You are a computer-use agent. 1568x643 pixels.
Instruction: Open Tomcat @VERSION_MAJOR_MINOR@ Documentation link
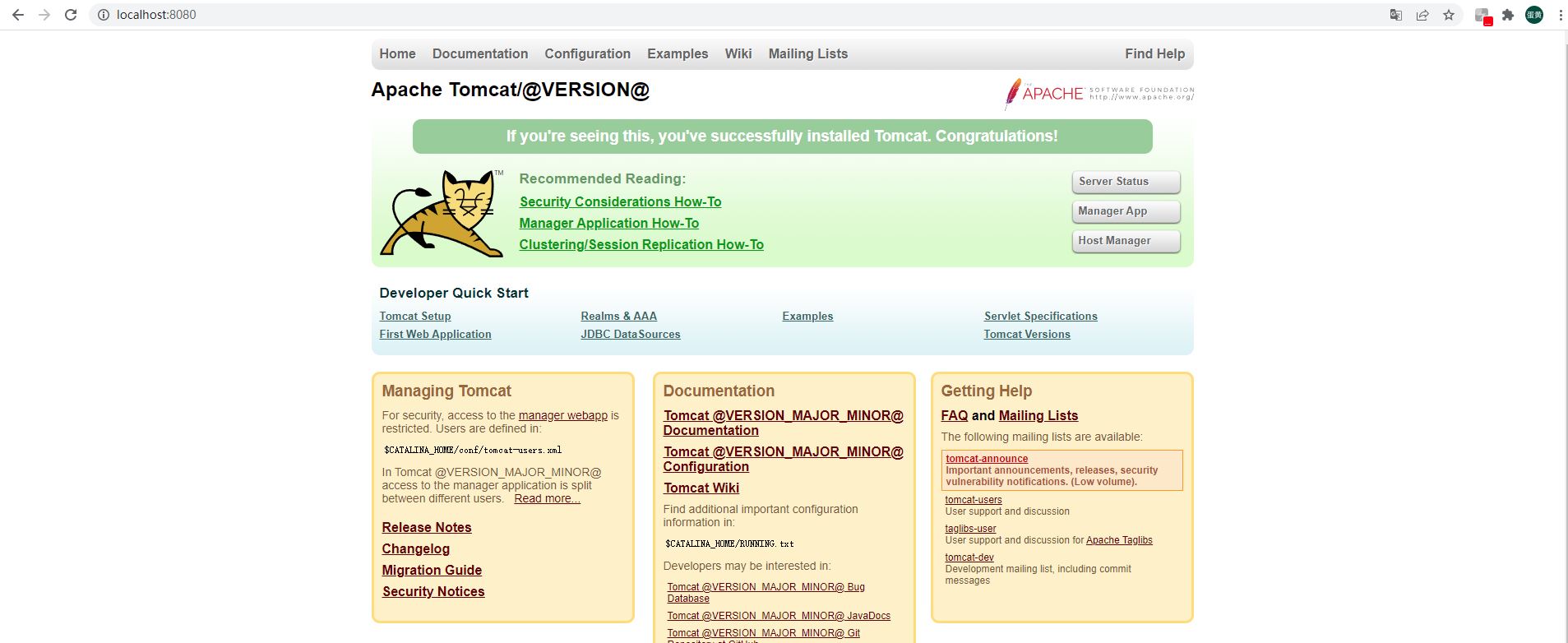point(784,423)
